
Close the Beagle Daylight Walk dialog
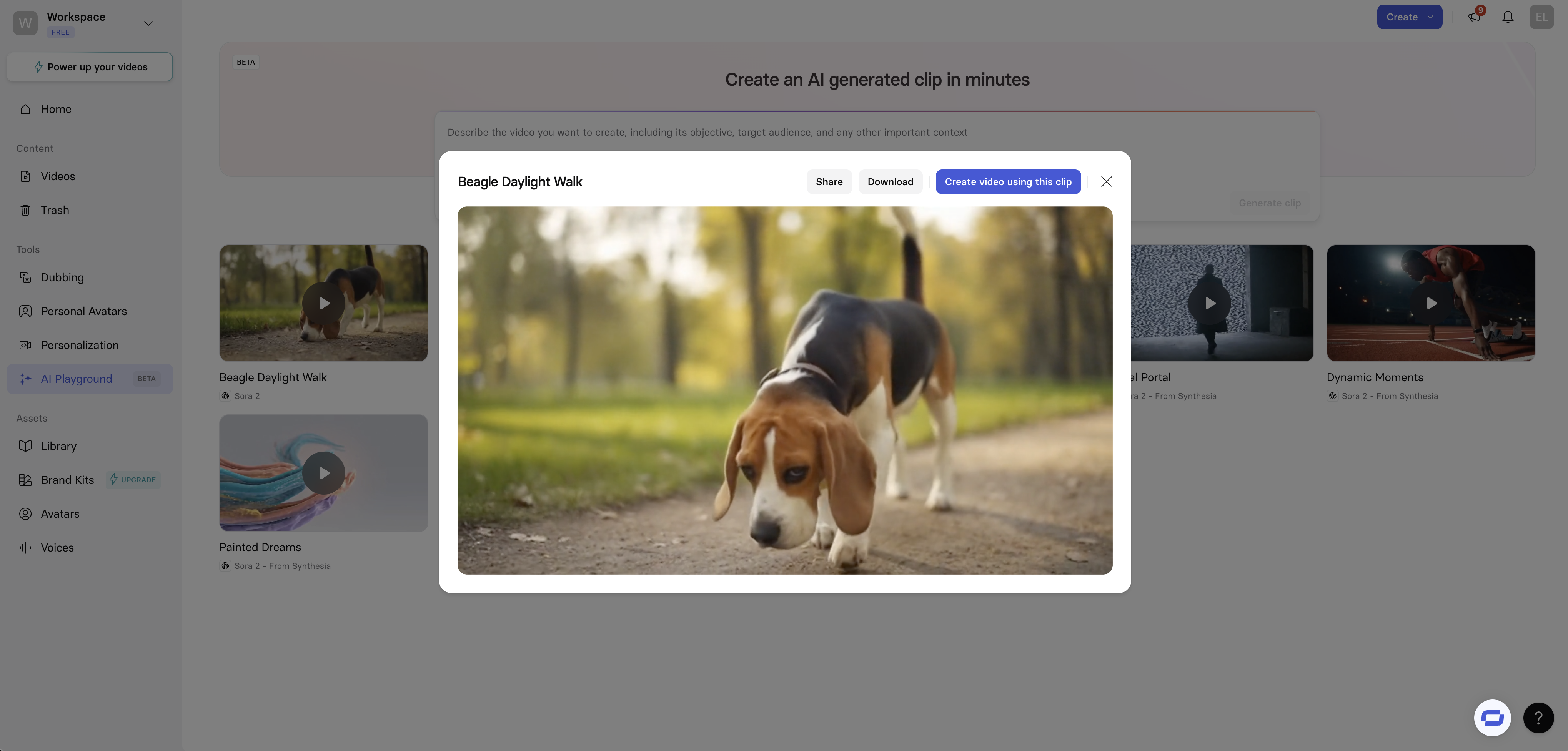(1106, 182)
